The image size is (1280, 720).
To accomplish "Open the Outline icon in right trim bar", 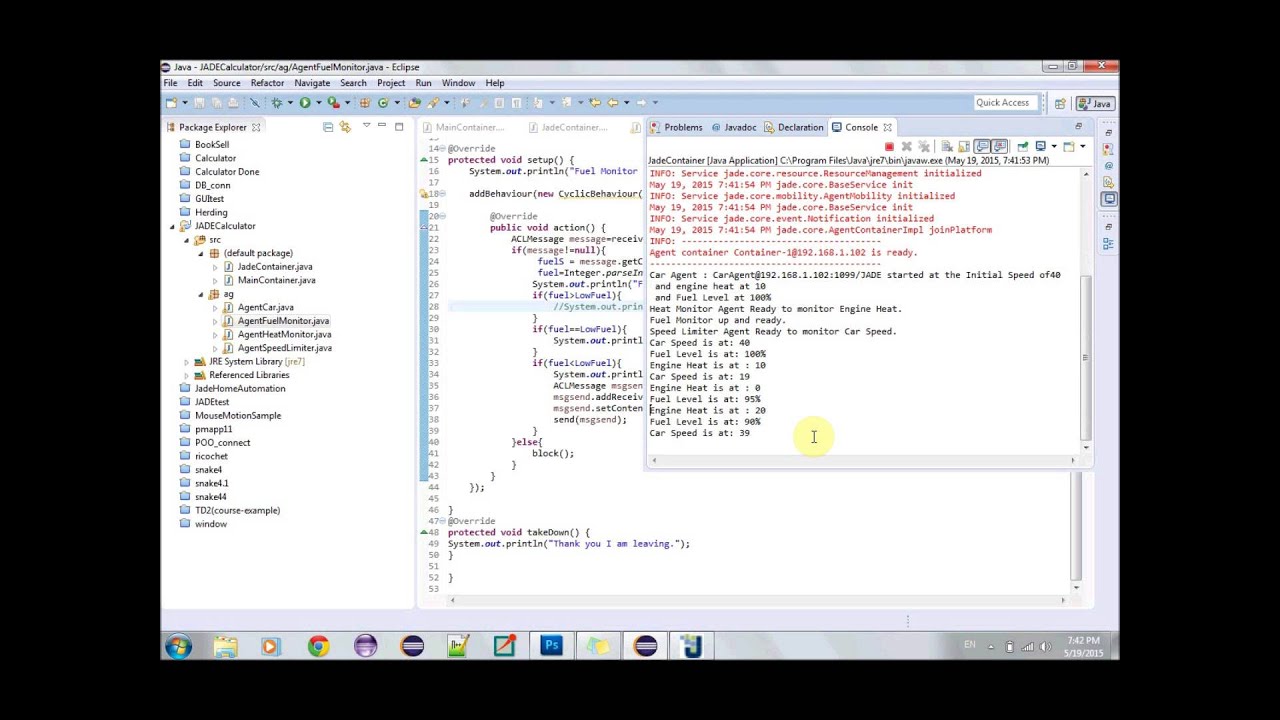I will 1108,244.
